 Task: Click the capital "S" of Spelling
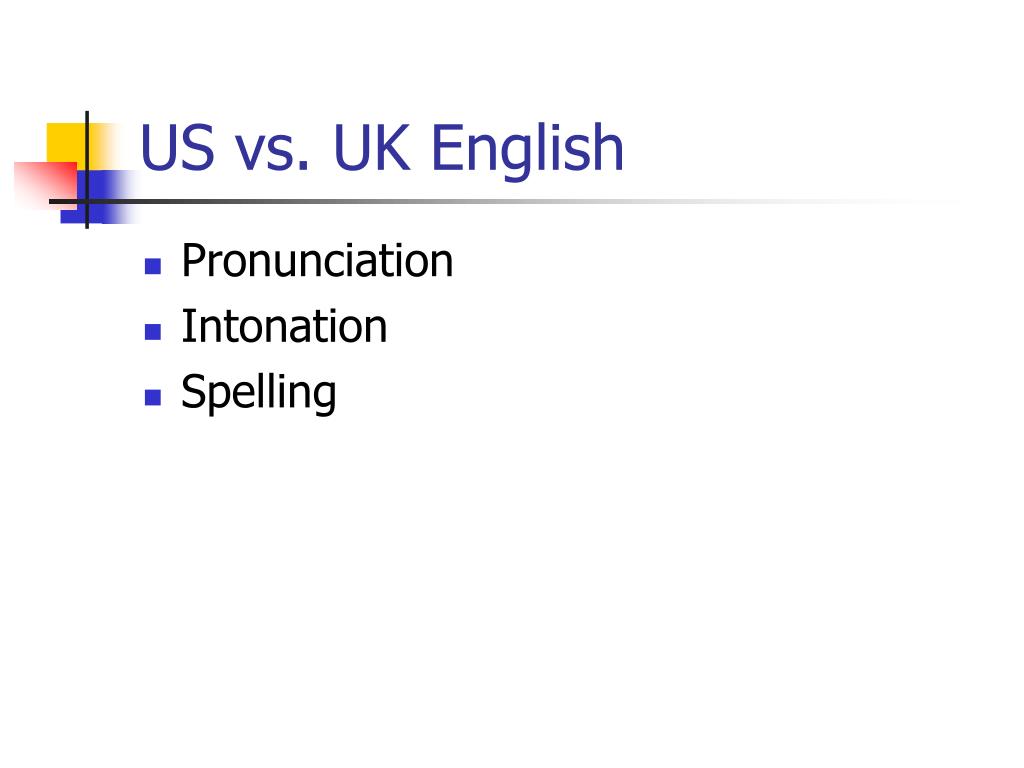click(193, 391)
